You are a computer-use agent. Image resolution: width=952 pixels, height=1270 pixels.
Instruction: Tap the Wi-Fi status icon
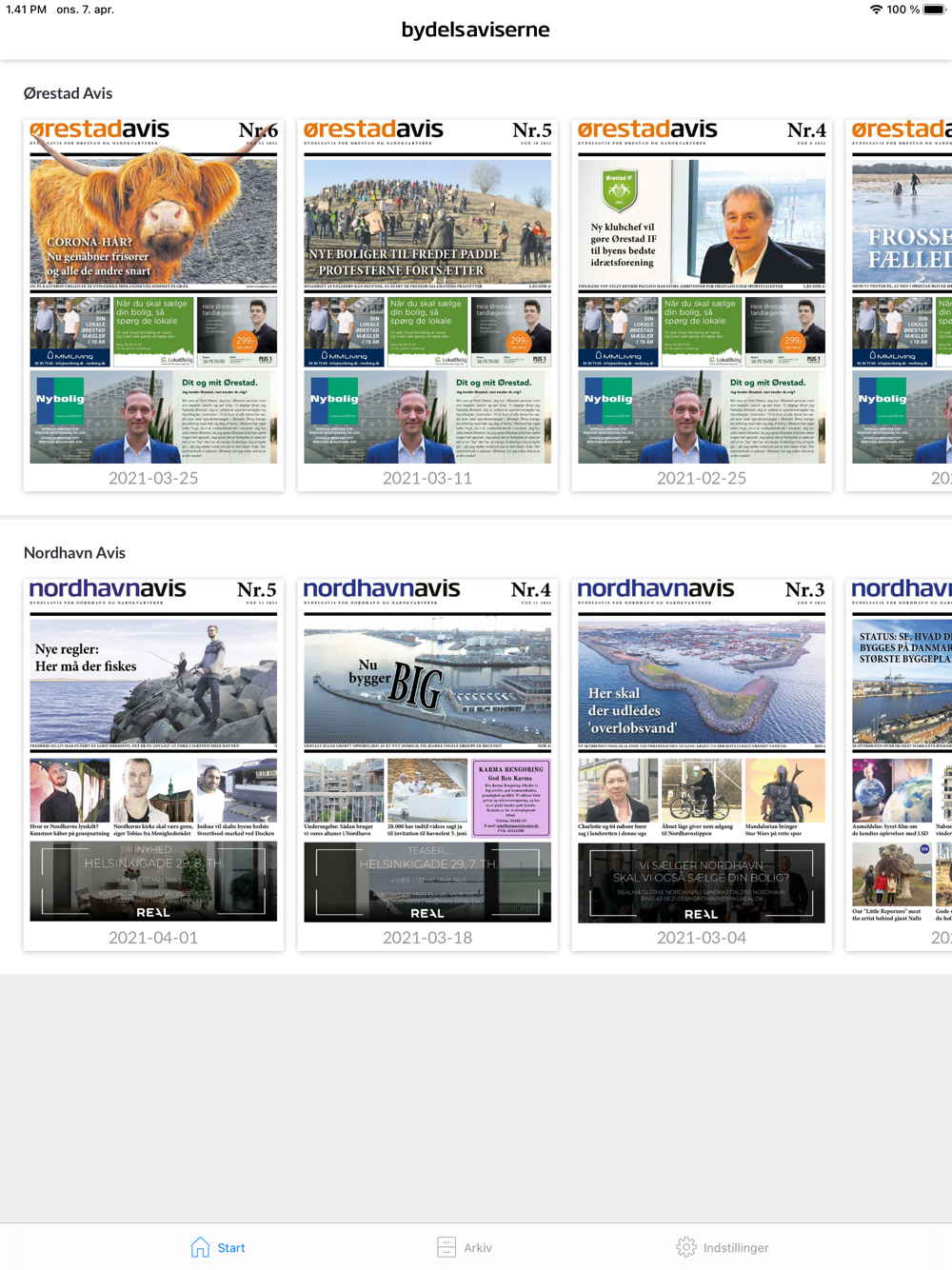point(876,10)
